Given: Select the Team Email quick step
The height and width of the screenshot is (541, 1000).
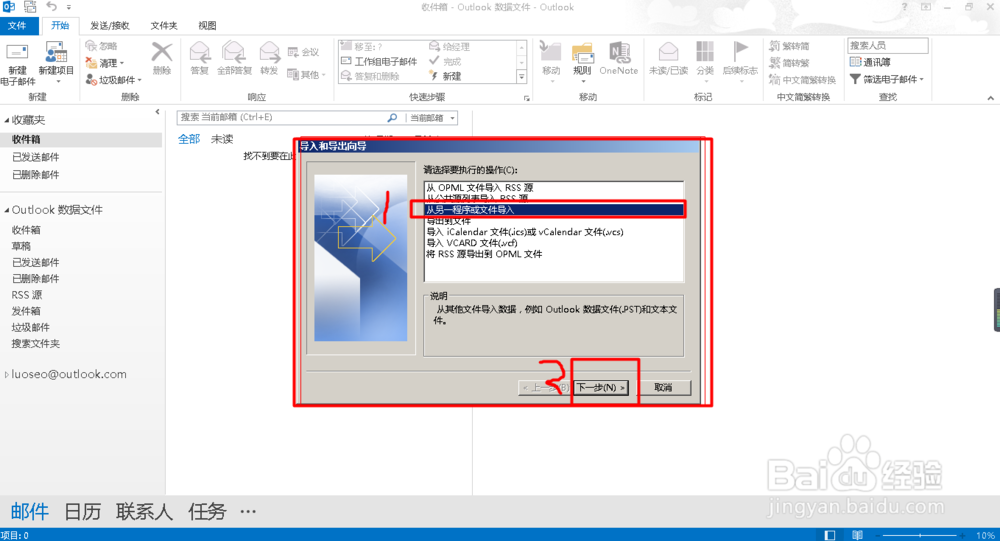Looking at the screenshot, I should (379, 61).
